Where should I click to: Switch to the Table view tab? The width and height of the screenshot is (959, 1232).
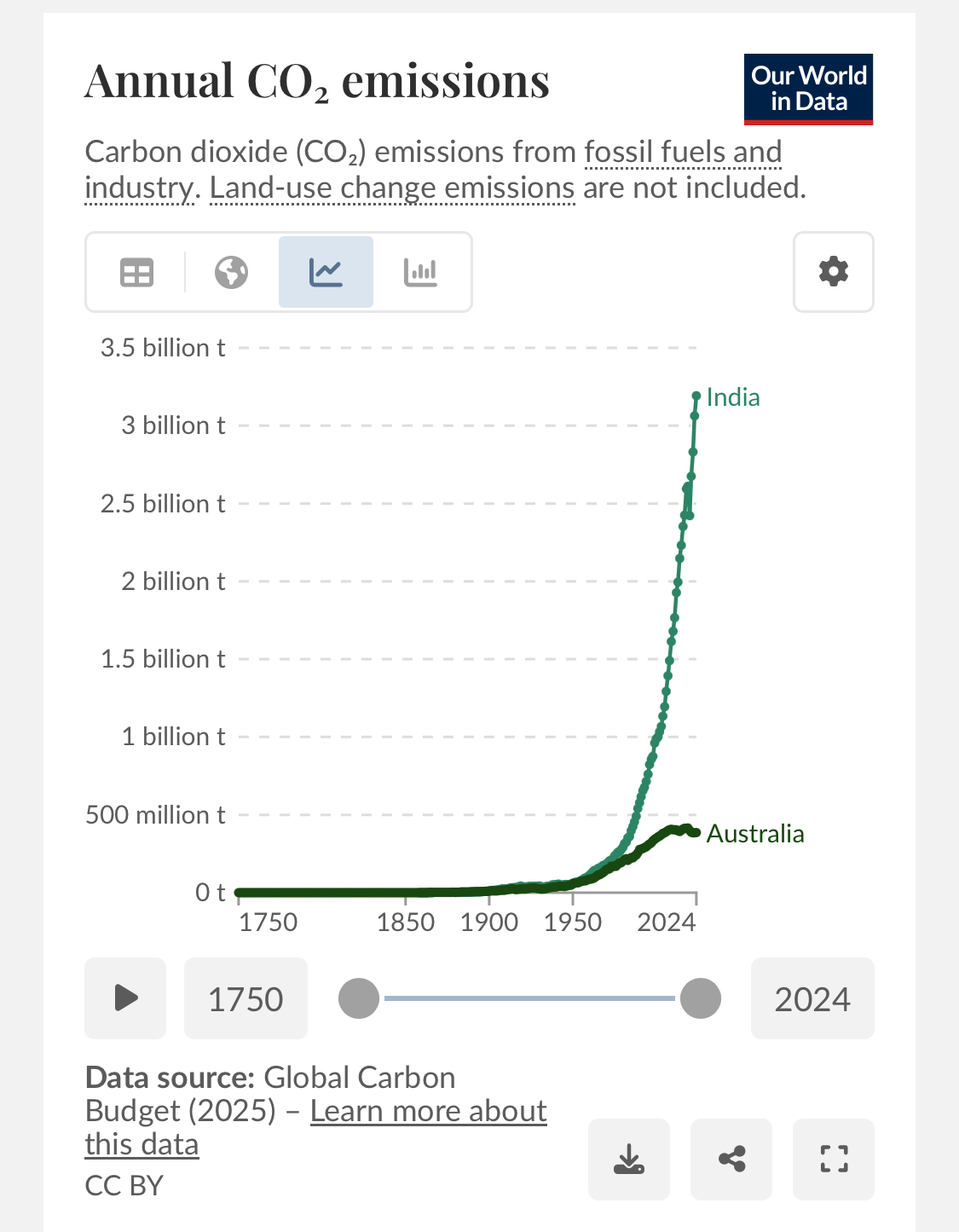[x=136, y=273]
